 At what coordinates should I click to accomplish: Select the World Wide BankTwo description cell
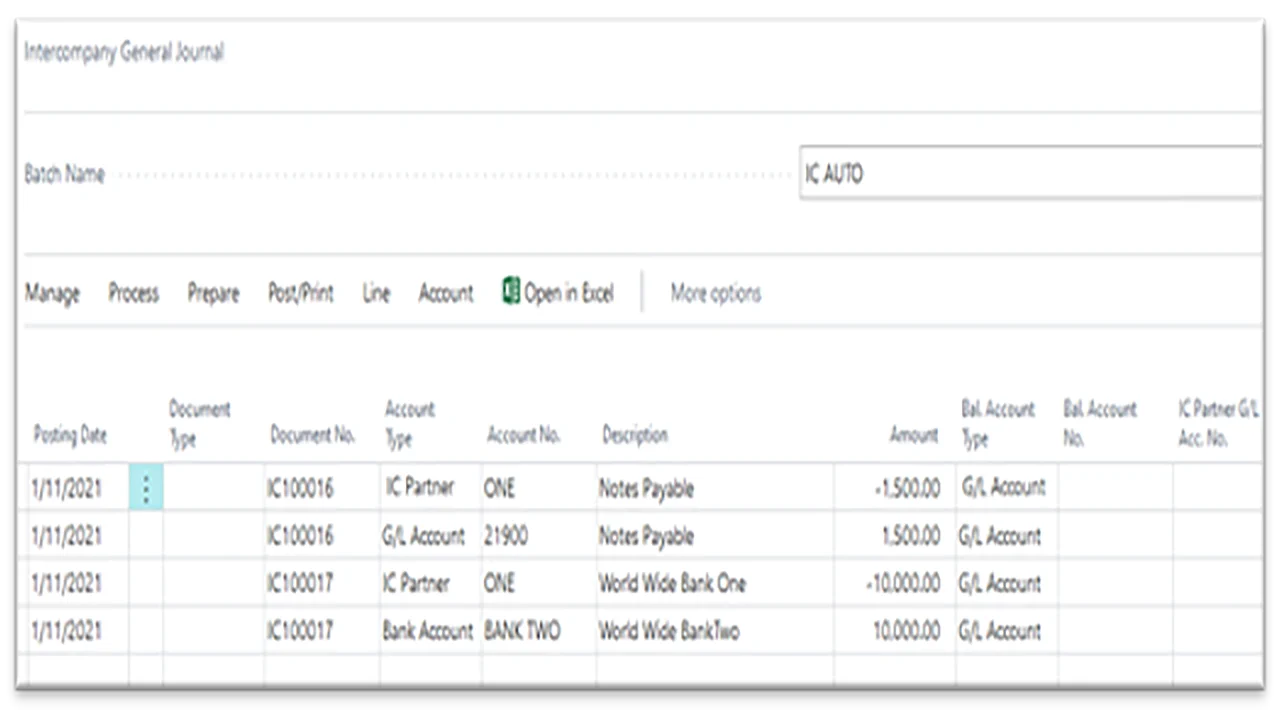(715, 631)
